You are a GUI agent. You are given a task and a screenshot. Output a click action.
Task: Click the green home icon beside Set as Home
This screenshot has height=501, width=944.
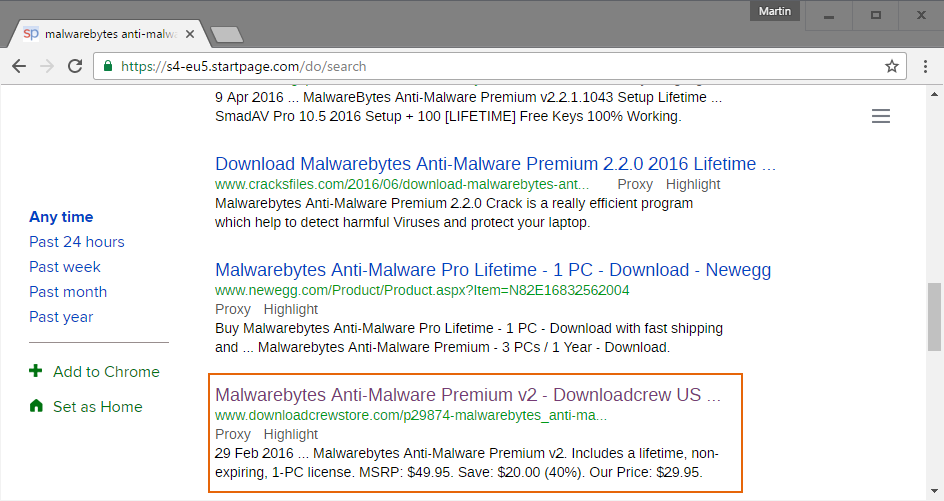(x=36, y=406)
